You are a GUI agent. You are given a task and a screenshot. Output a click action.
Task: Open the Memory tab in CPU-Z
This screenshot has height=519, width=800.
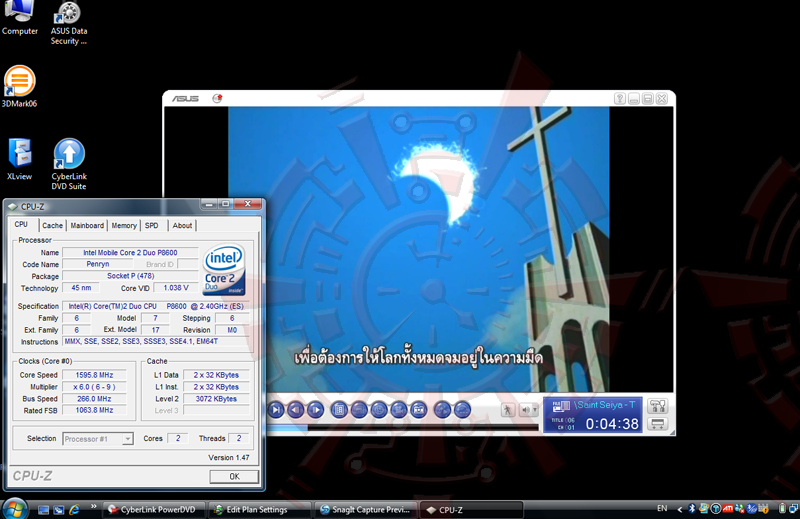point(124,225)
